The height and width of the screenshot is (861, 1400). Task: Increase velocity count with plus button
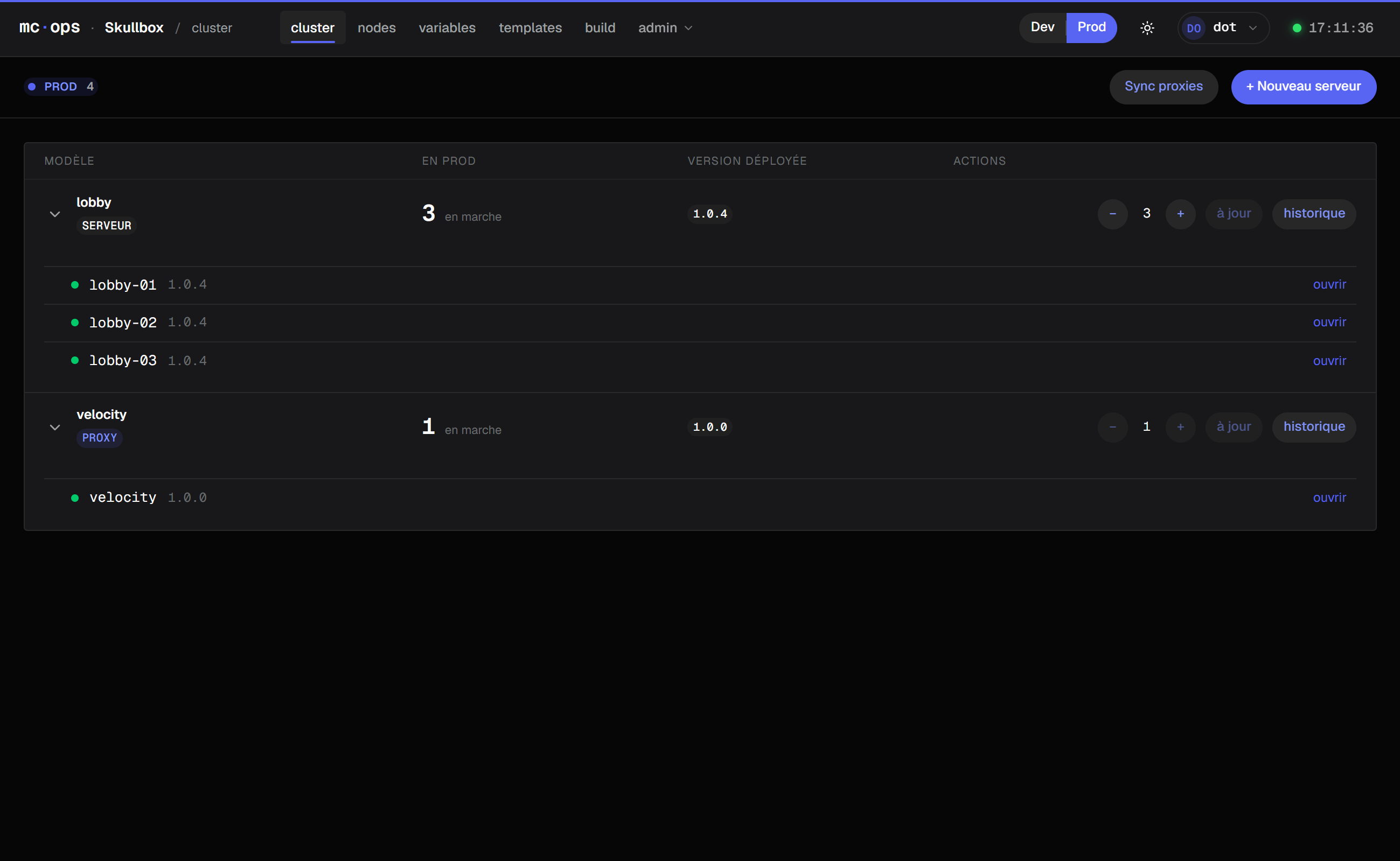[x=1180, y=427]
